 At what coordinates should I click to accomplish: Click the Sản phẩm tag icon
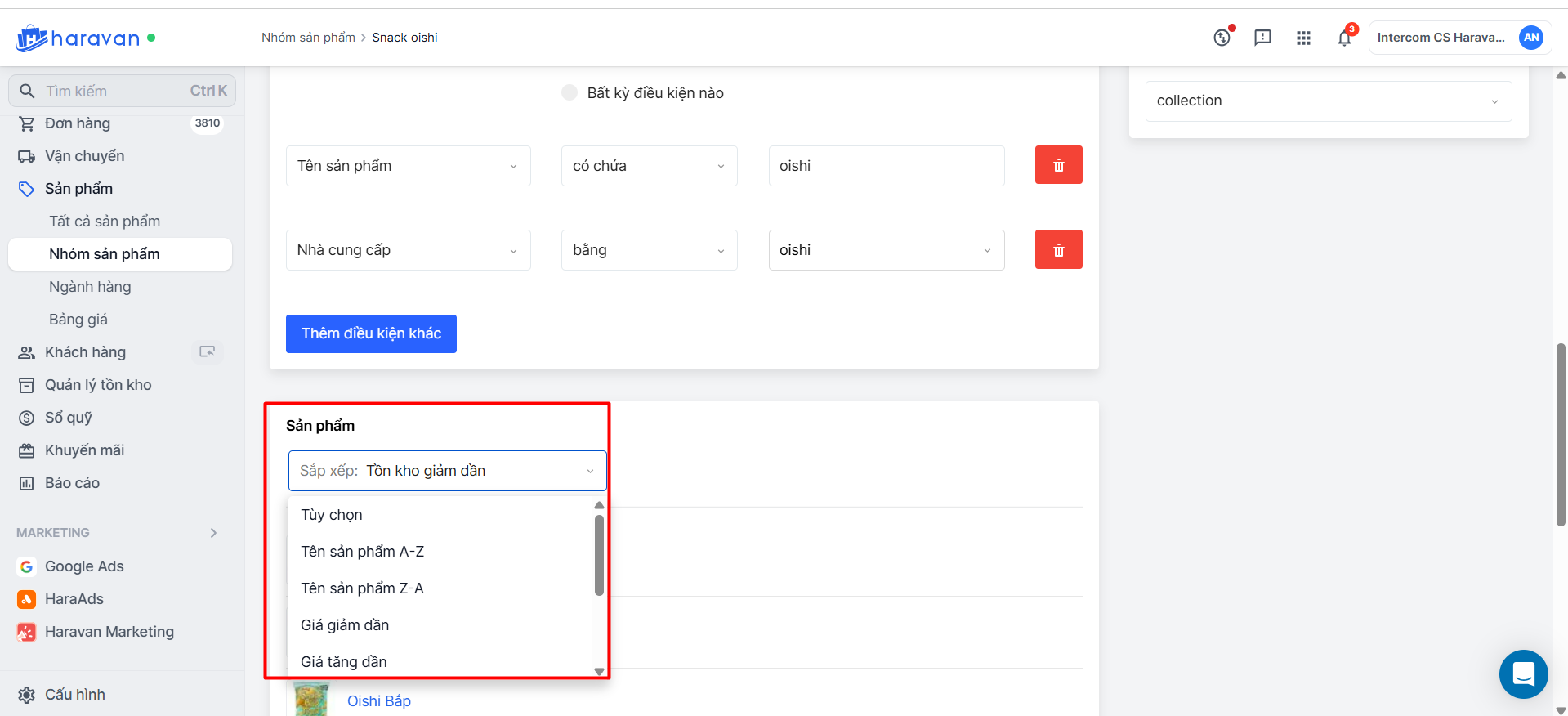27,189
